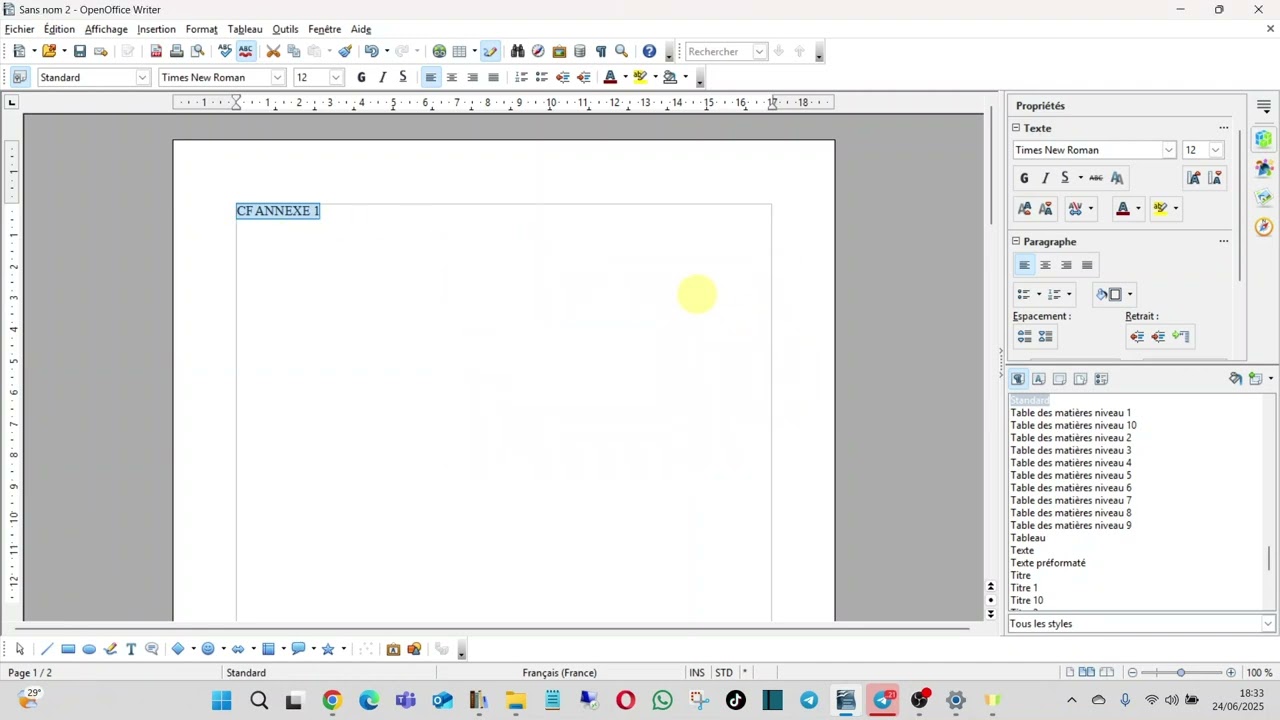Screen dimensions: 1280x720
Task: Open Page Preview from main toolbar
Action: 198,51
